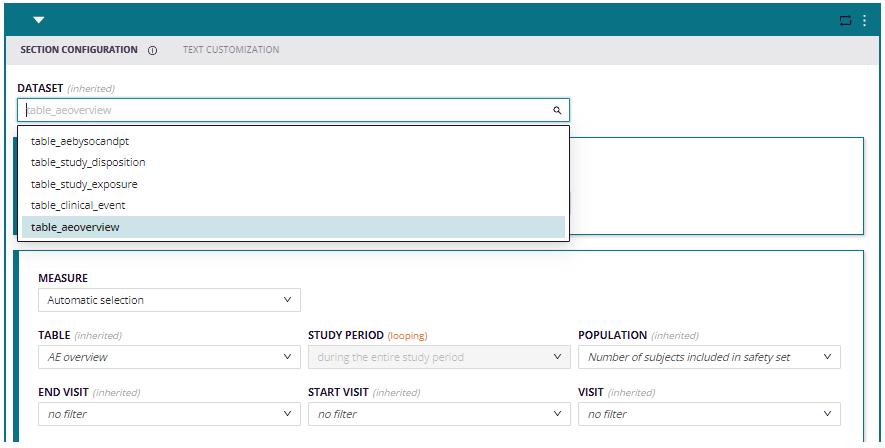This screenshot has height=448, width=885.
Task: Expand the End Visit no filter dropdown
Action: 169,414
